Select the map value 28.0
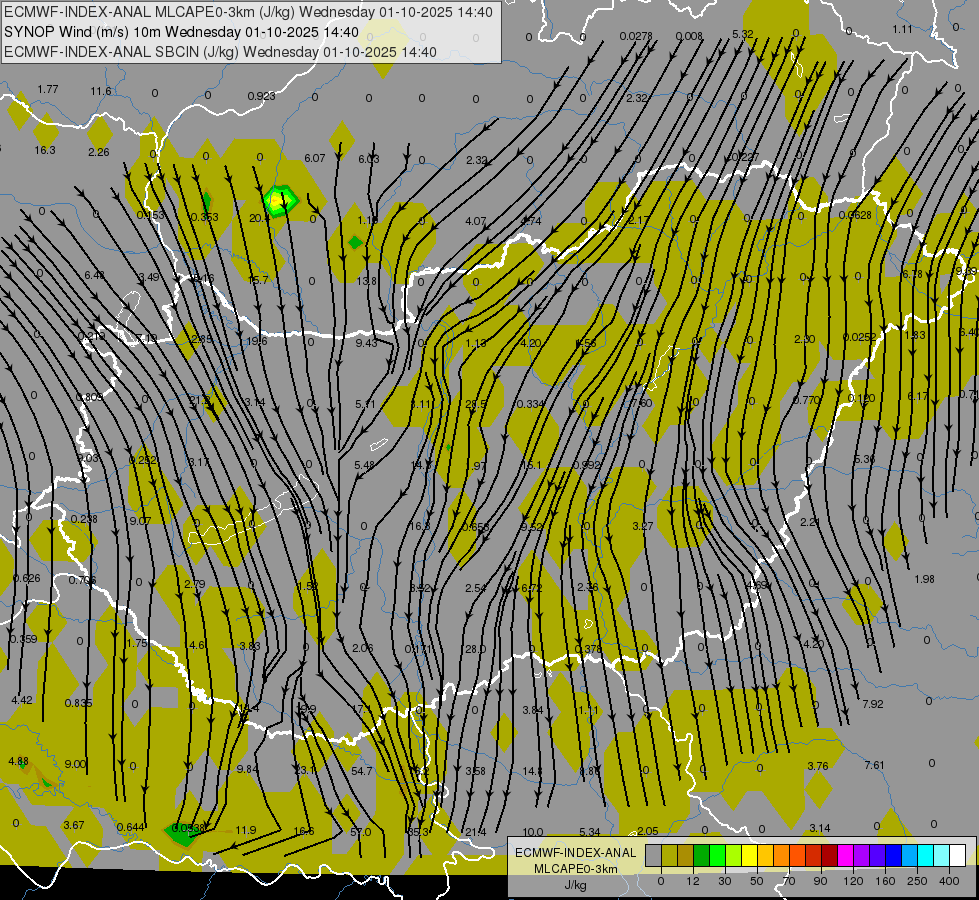 pyautogui.click(x=475, y=649)
